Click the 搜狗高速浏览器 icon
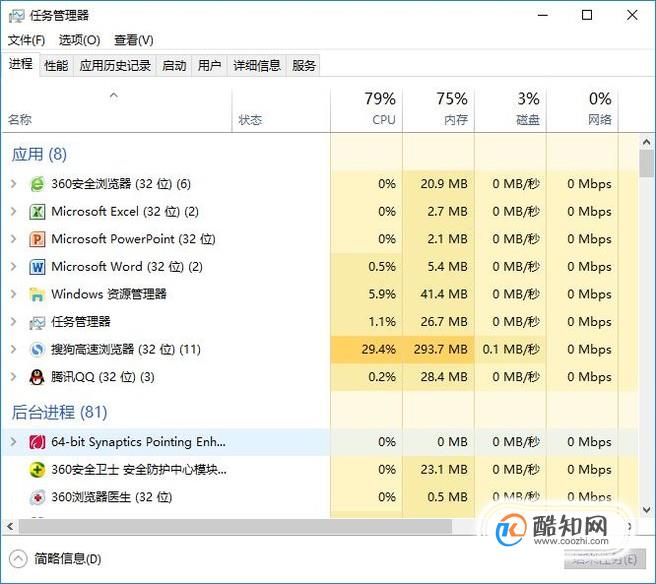Image resolution: width=656 pixels, height=584 pixels. coord(37,349)
